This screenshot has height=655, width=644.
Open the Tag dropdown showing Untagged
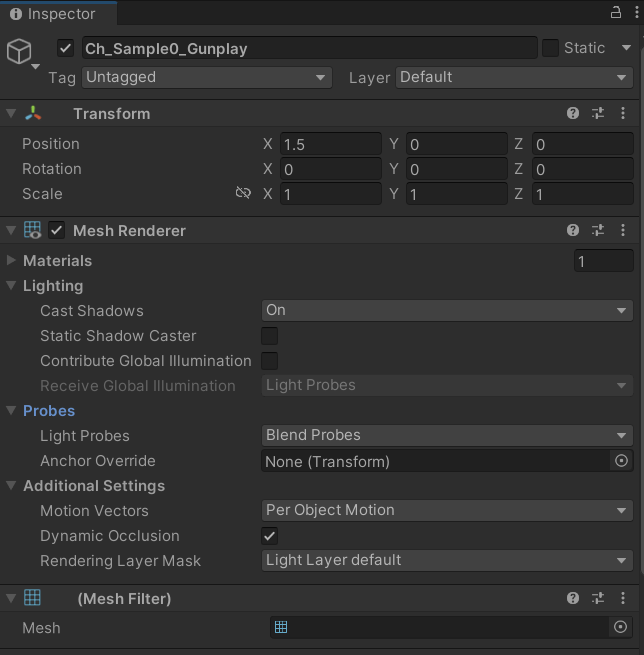[206, 77]
